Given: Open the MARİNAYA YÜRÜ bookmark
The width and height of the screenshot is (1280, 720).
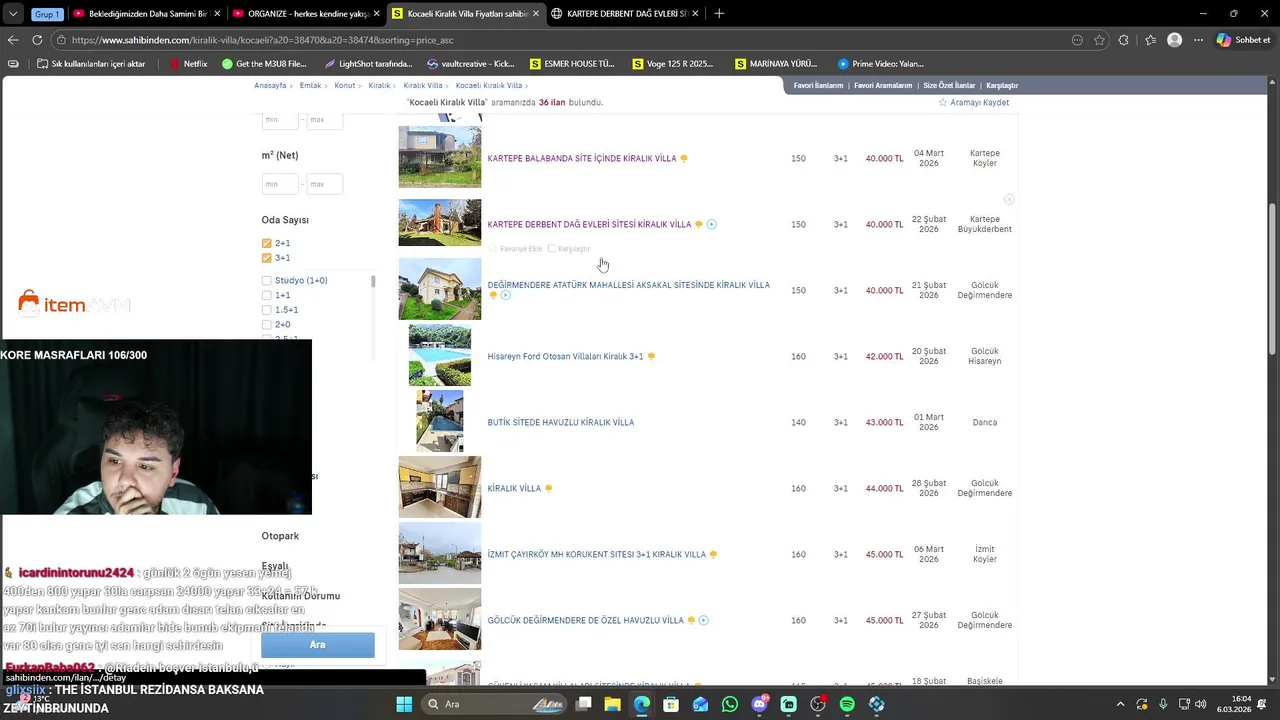Looking at the screenshot, I should click(x=776, y=64).
